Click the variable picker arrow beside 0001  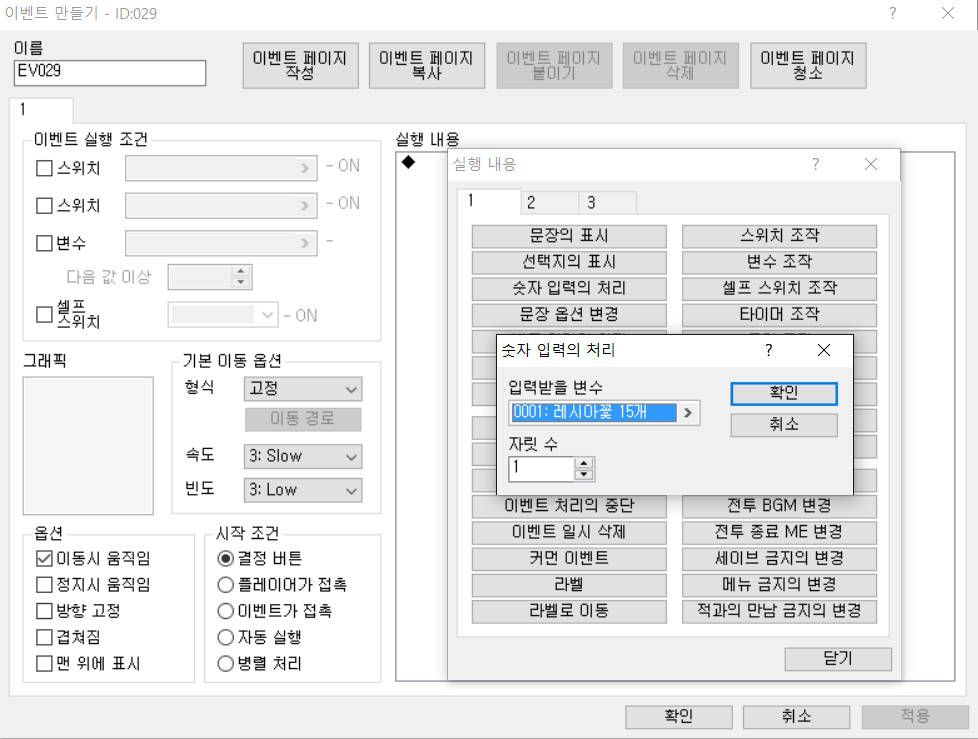pos(688,412)
